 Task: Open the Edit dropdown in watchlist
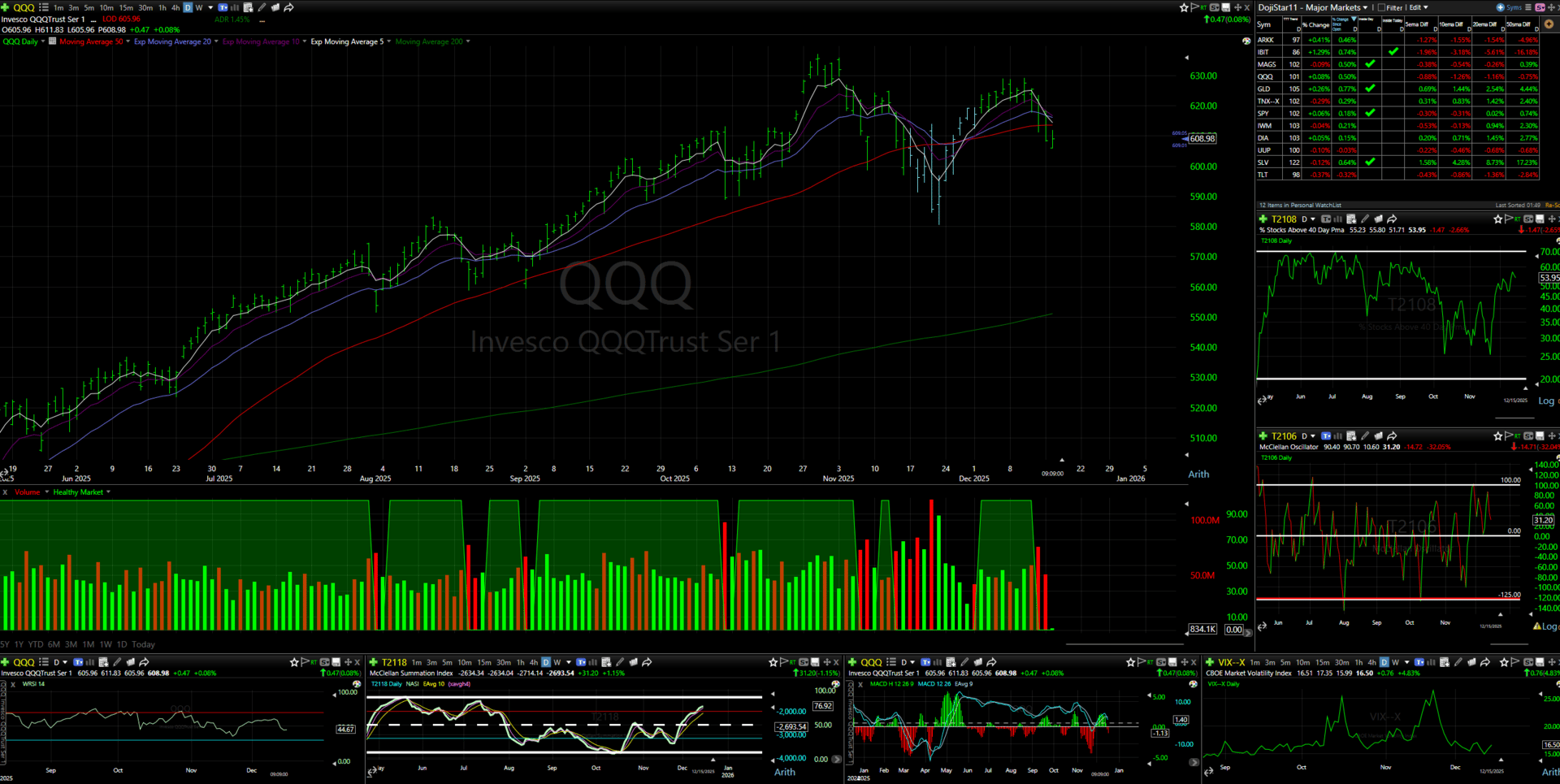point(1419,7)
